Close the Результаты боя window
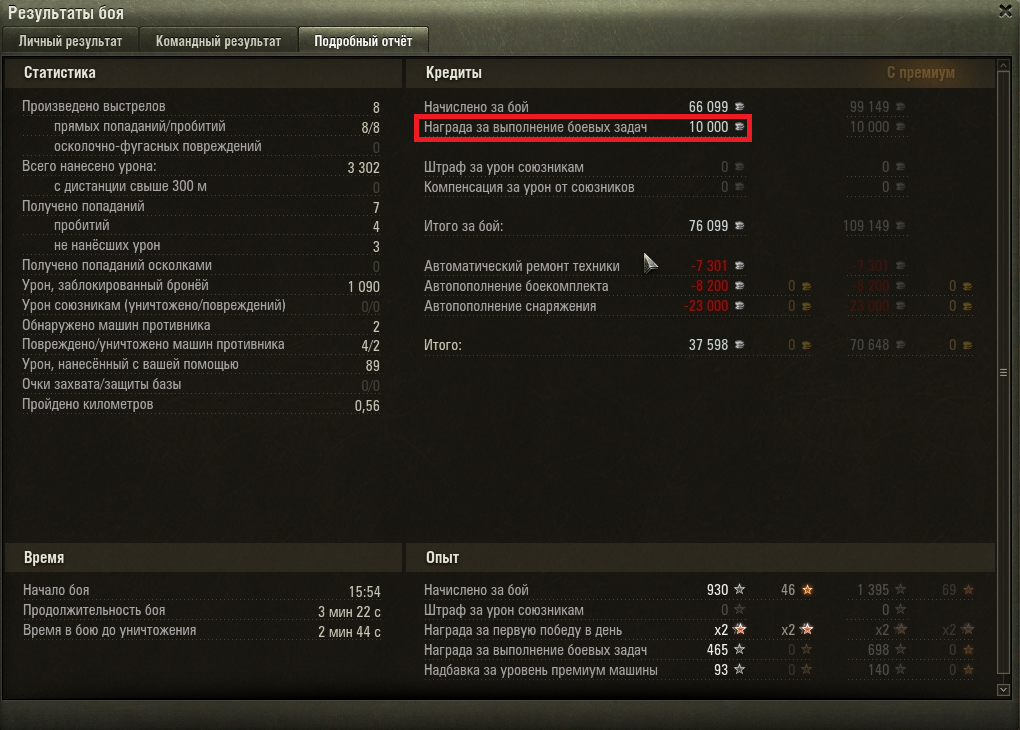1020x730 pixels. 1005,11
